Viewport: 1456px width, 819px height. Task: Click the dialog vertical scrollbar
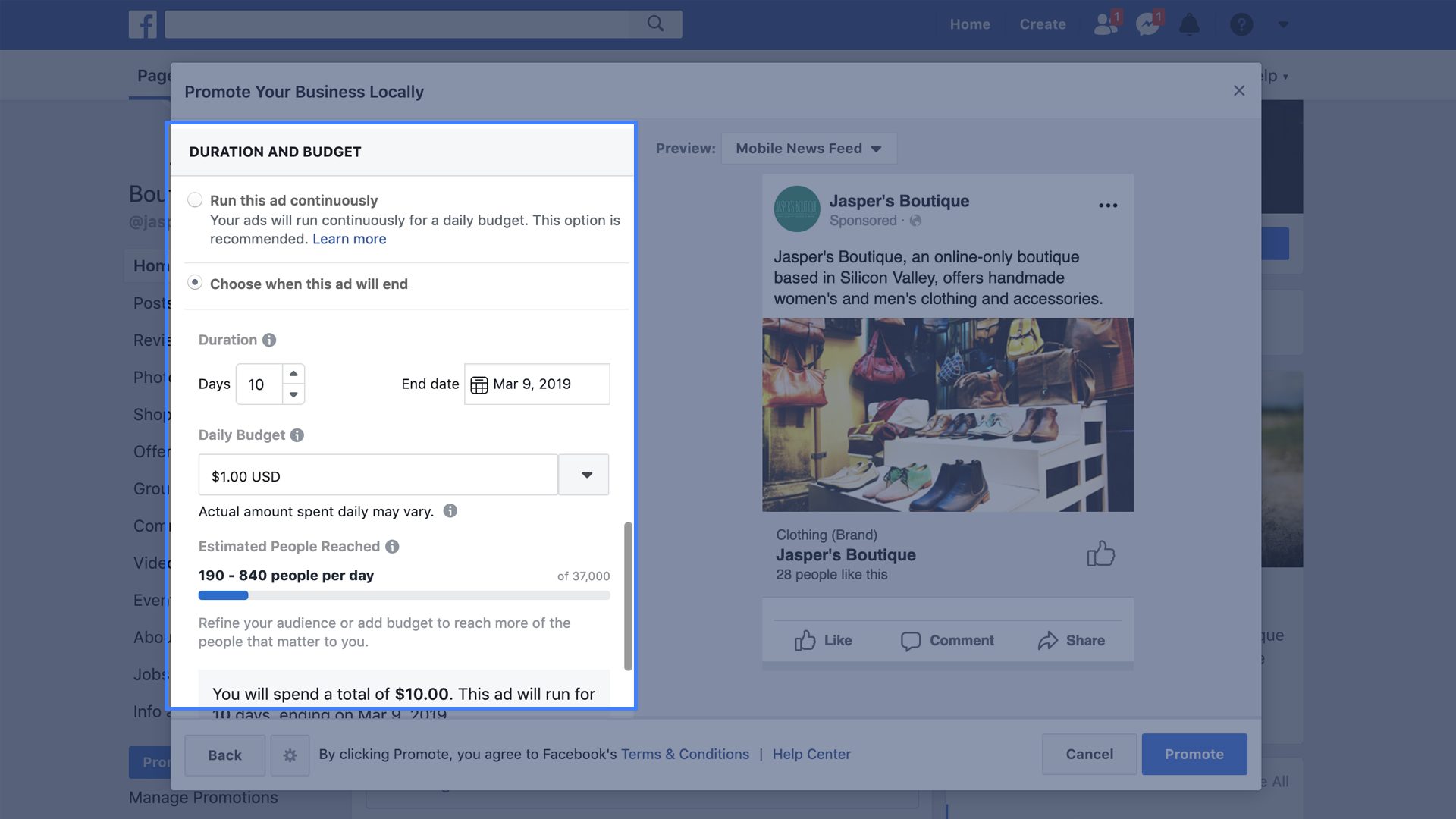628,596
